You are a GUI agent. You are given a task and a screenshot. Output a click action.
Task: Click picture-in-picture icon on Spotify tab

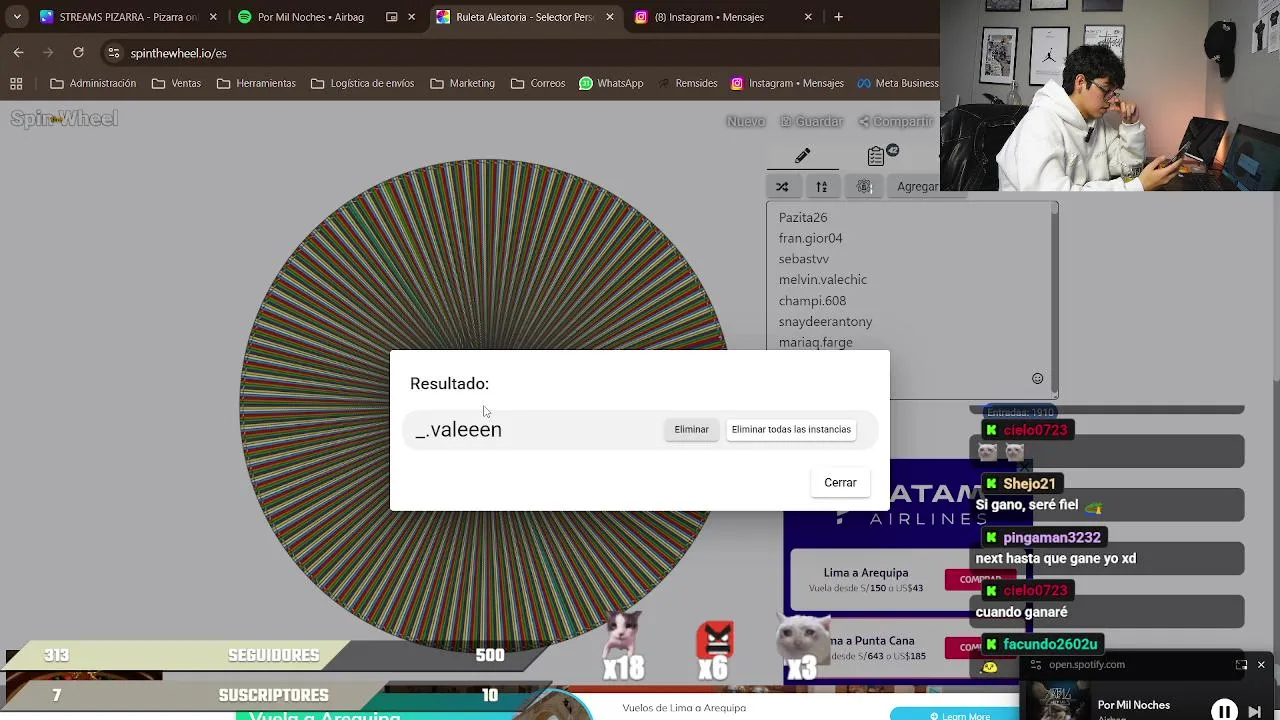(392, 17)
